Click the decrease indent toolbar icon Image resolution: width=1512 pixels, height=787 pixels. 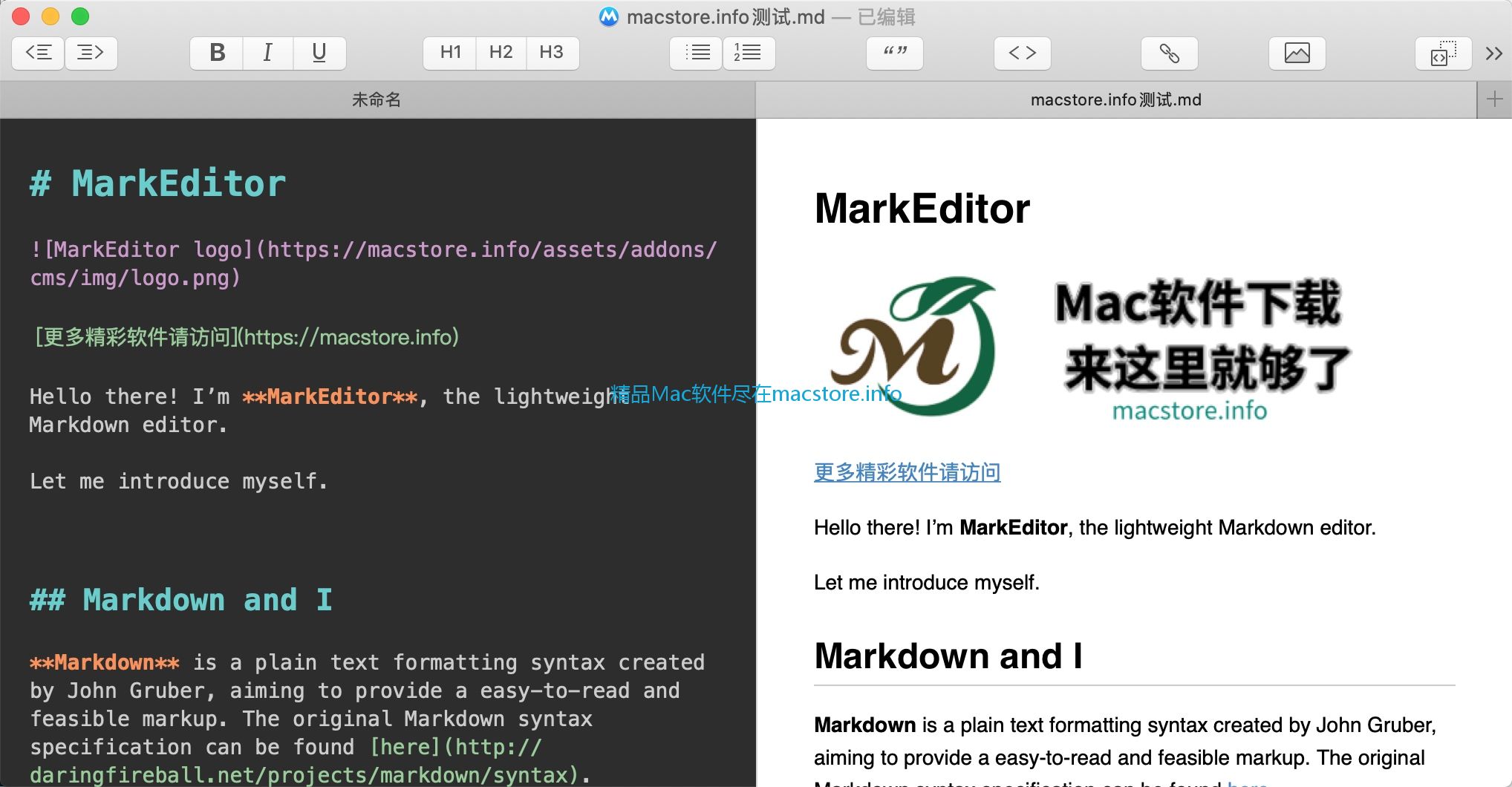point(39,53)
